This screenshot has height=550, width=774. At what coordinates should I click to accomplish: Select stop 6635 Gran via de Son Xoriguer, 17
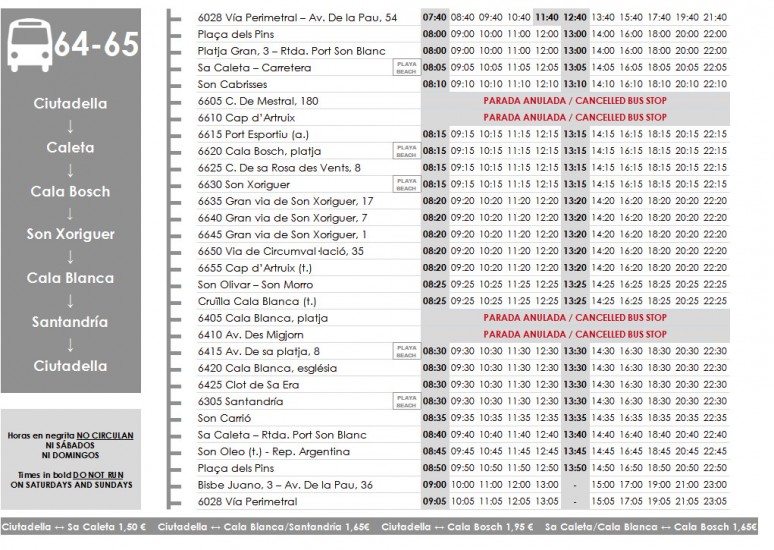pos(285,201)
